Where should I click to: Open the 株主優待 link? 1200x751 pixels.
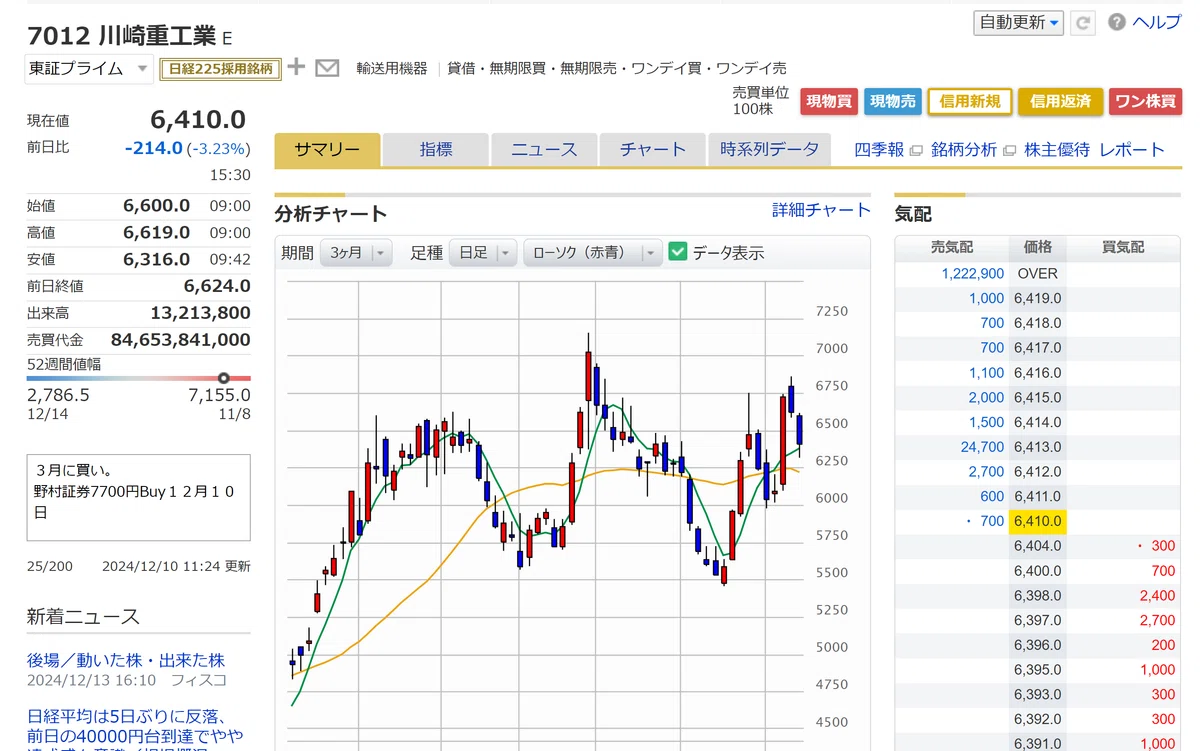coord(1057,150)
